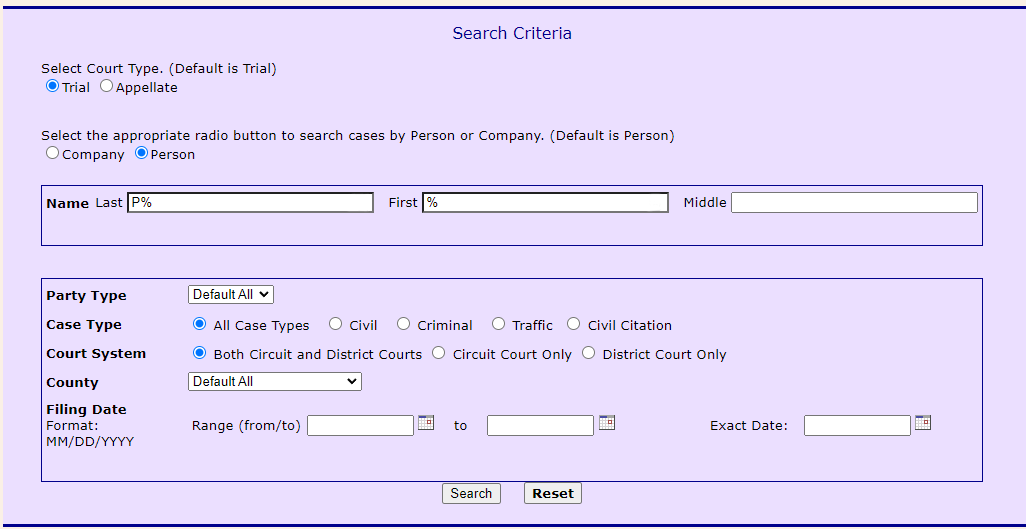Click the Range from date field
1026x529 pixels.
(x=361, y=426)
